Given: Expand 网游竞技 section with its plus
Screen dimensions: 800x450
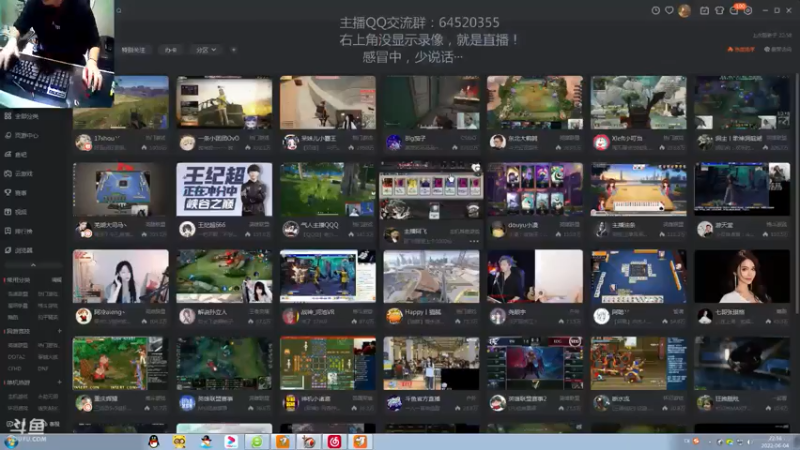Looking at the screenshot, I should click(60, 331).
